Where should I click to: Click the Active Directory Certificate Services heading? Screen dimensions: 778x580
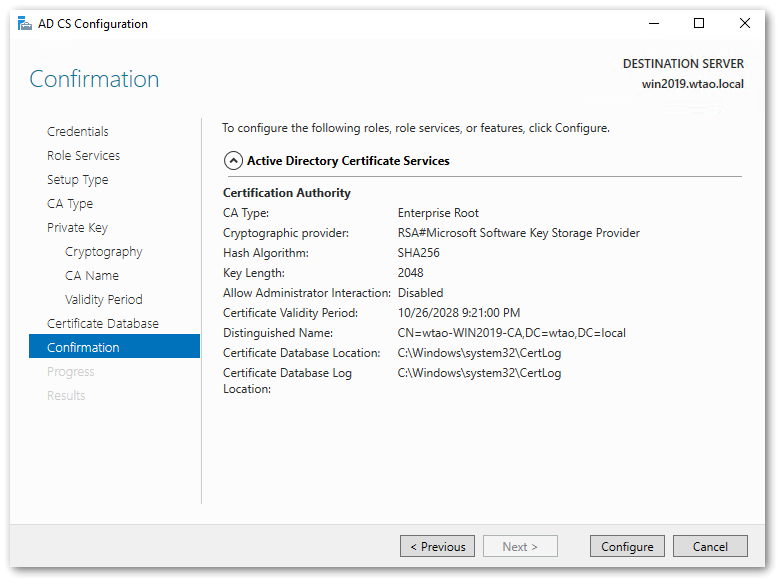tap(348, 160)
